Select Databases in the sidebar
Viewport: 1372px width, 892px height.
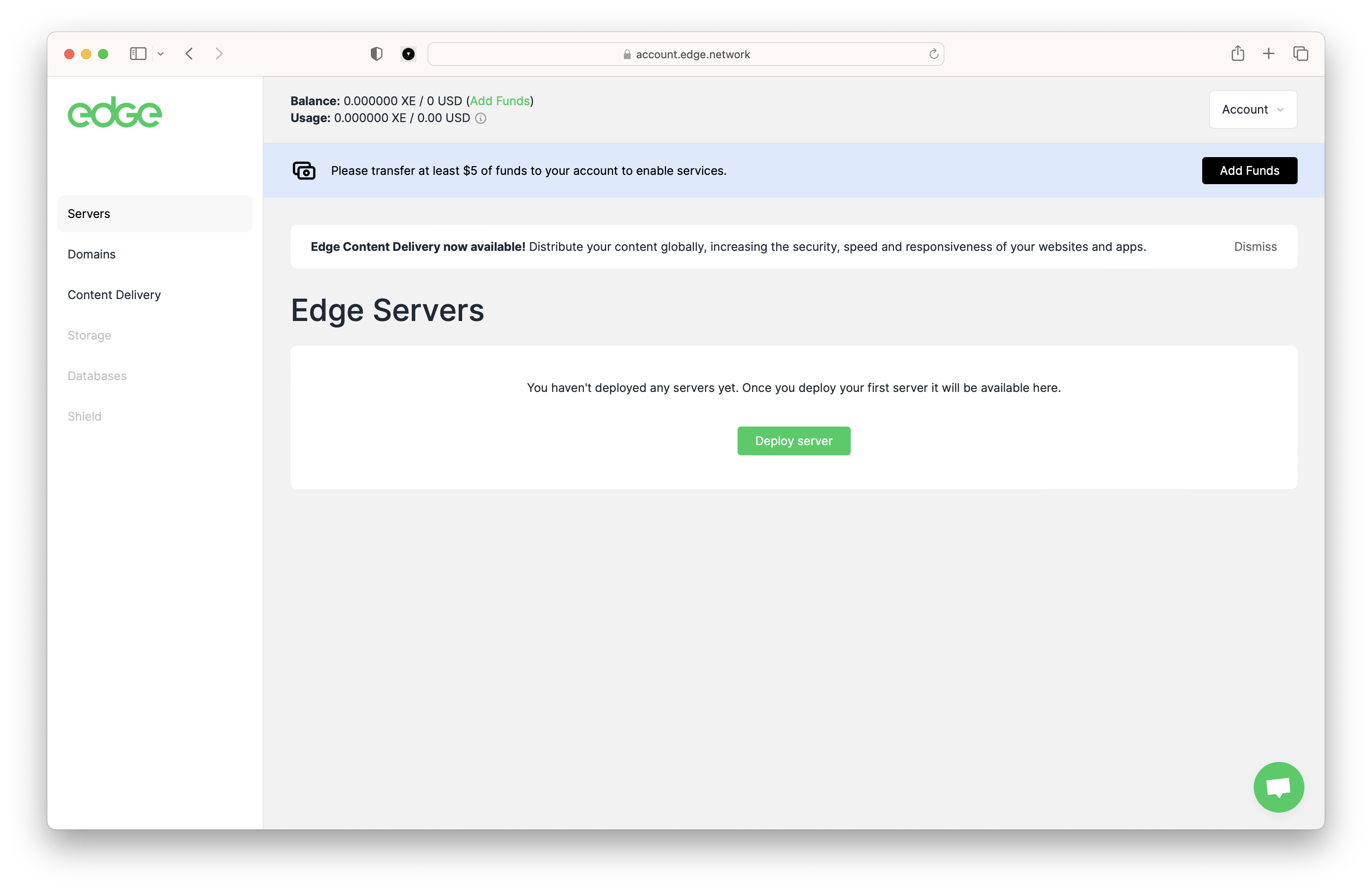97,376
